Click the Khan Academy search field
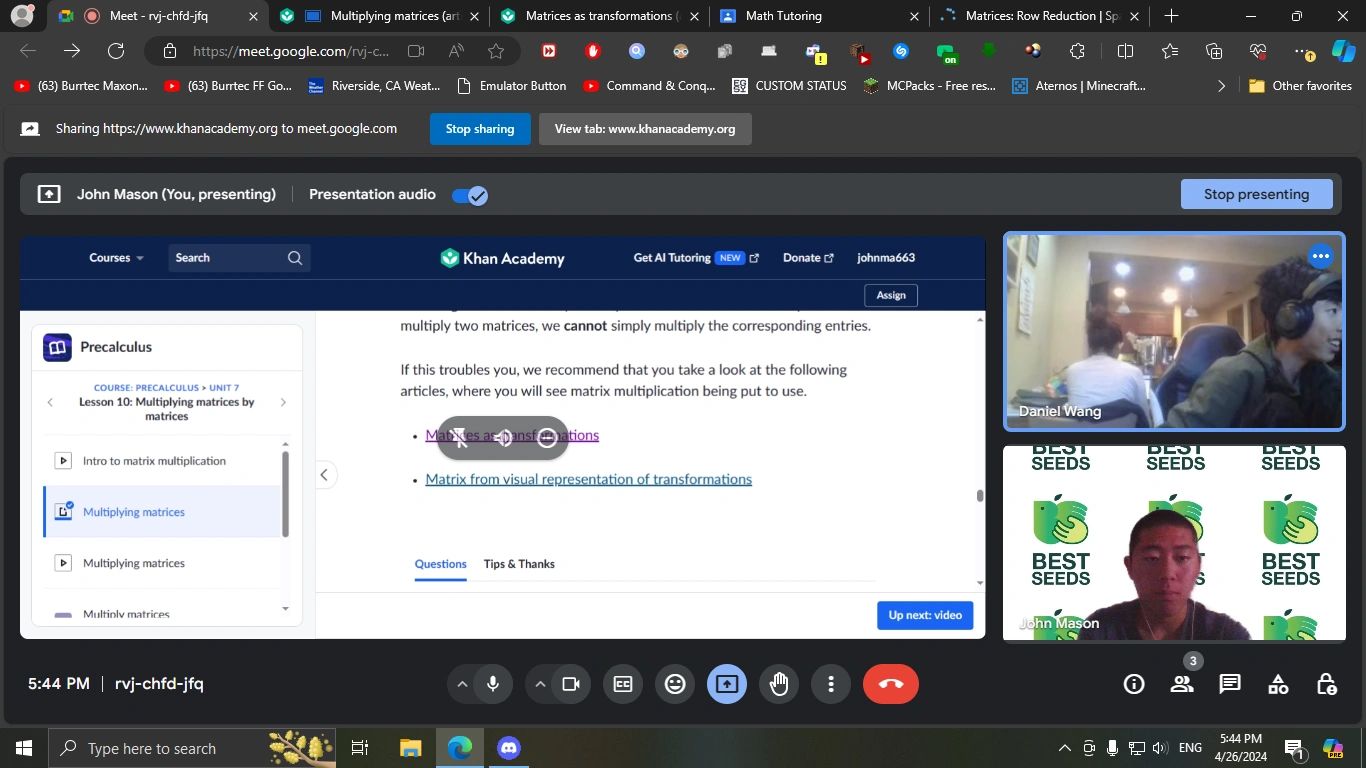Viewport: 1366px width, 768px height. click(228, 258)
